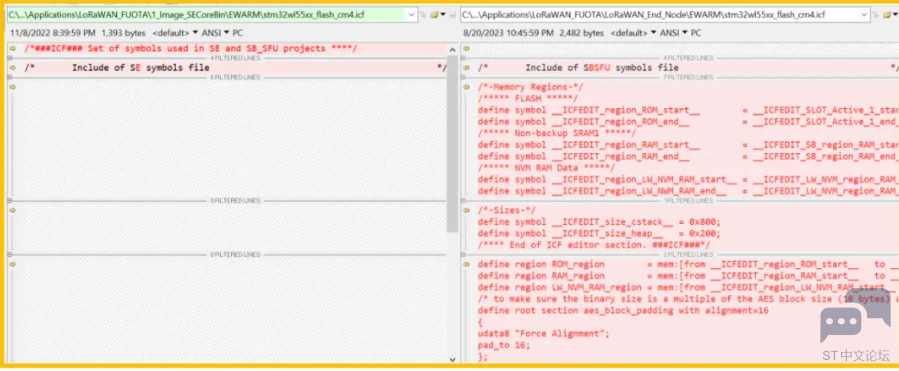Screen dimensions: 899x371
Task: Click the 'End of ICF editor section' line
Action: coord(594,245)
